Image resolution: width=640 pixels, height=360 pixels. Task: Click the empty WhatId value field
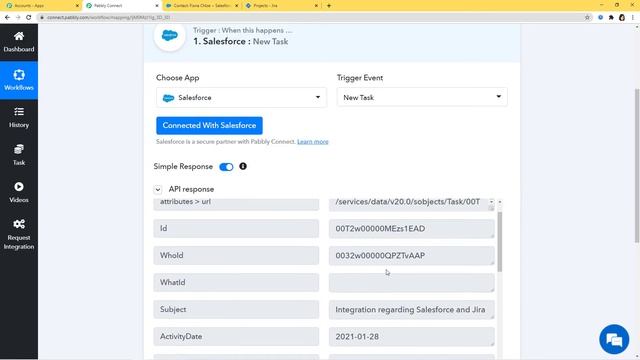tap(411, 282)
